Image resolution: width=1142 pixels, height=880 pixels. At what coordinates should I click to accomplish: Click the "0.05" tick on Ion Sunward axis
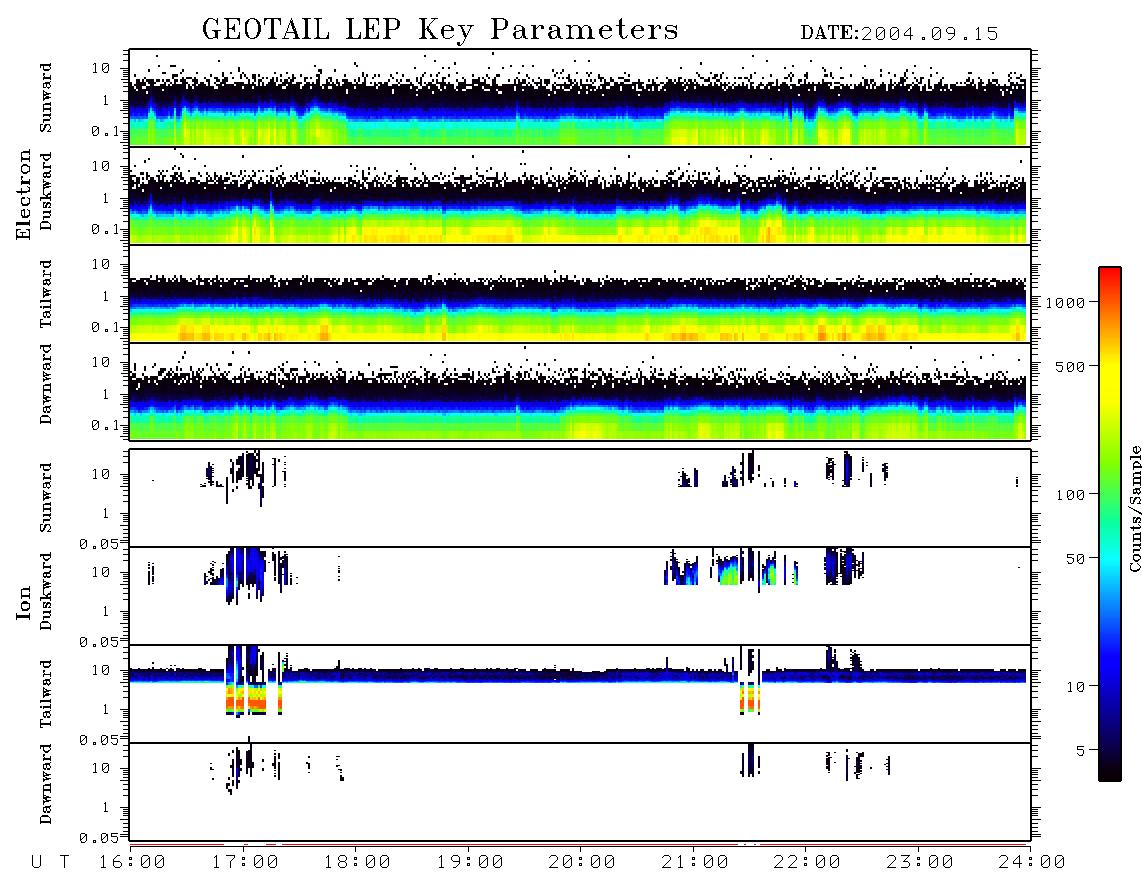click(98, 544)
